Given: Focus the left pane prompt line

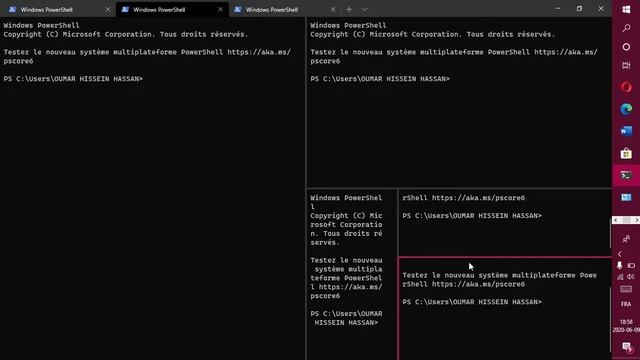Looking at the screenshot, I should pos(73,79).
